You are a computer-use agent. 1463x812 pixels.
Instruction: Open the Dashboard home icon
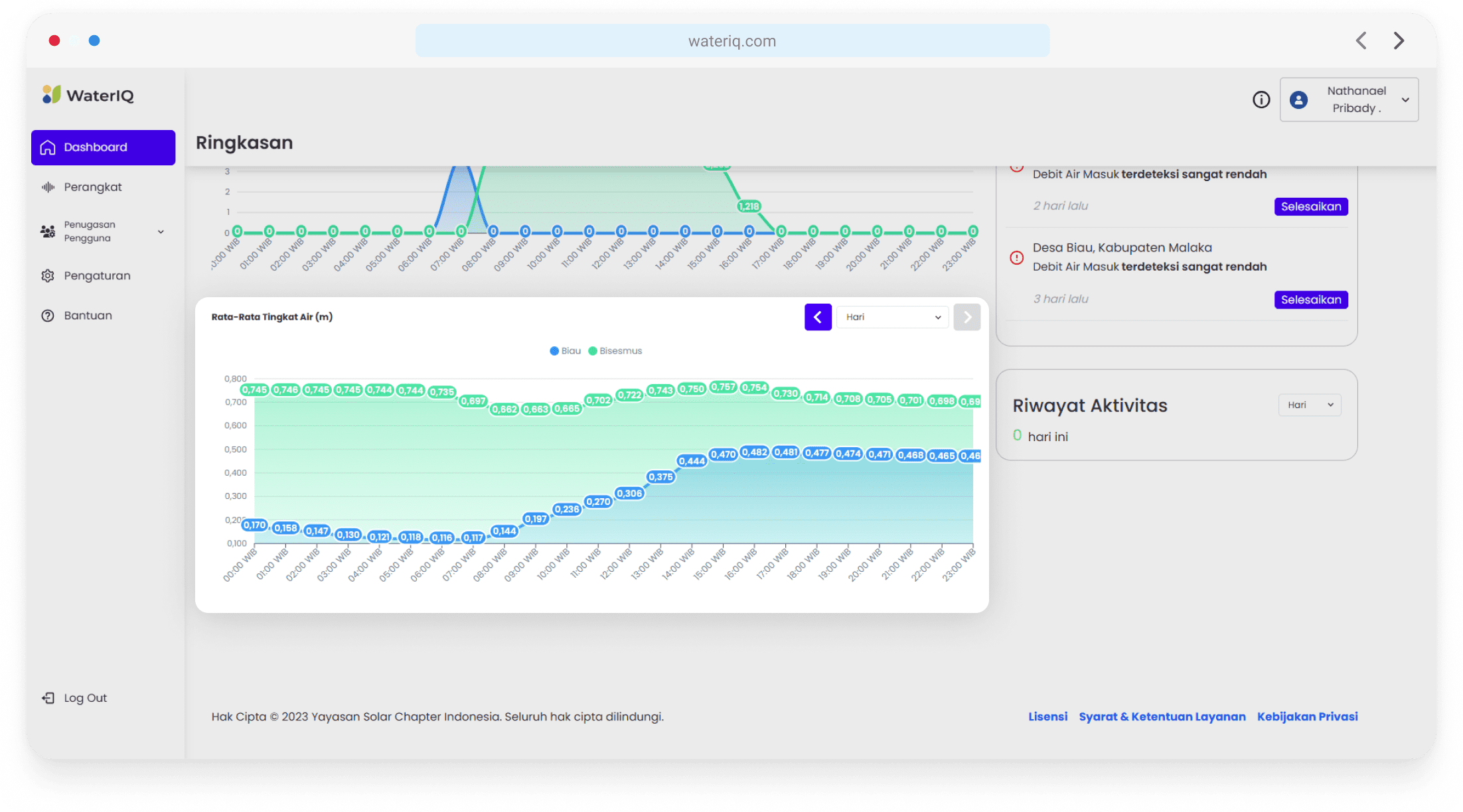47,147
